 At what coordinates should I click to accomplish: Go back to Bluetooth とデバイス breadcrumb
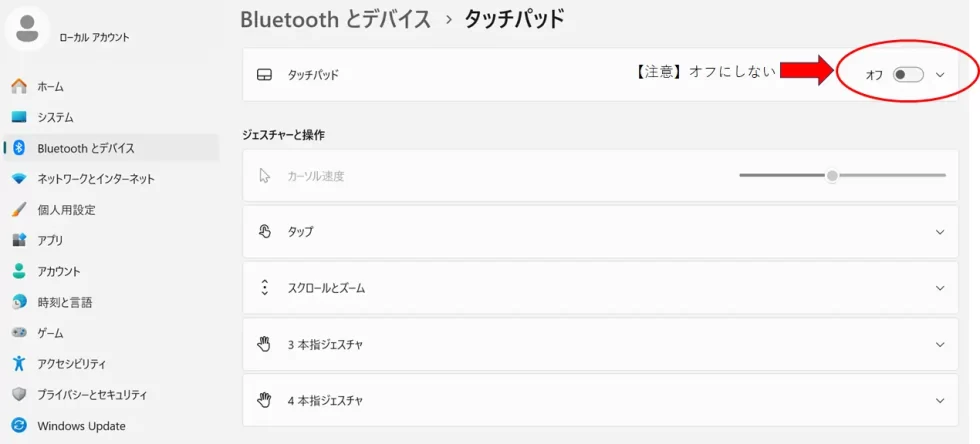coord(336,18)
